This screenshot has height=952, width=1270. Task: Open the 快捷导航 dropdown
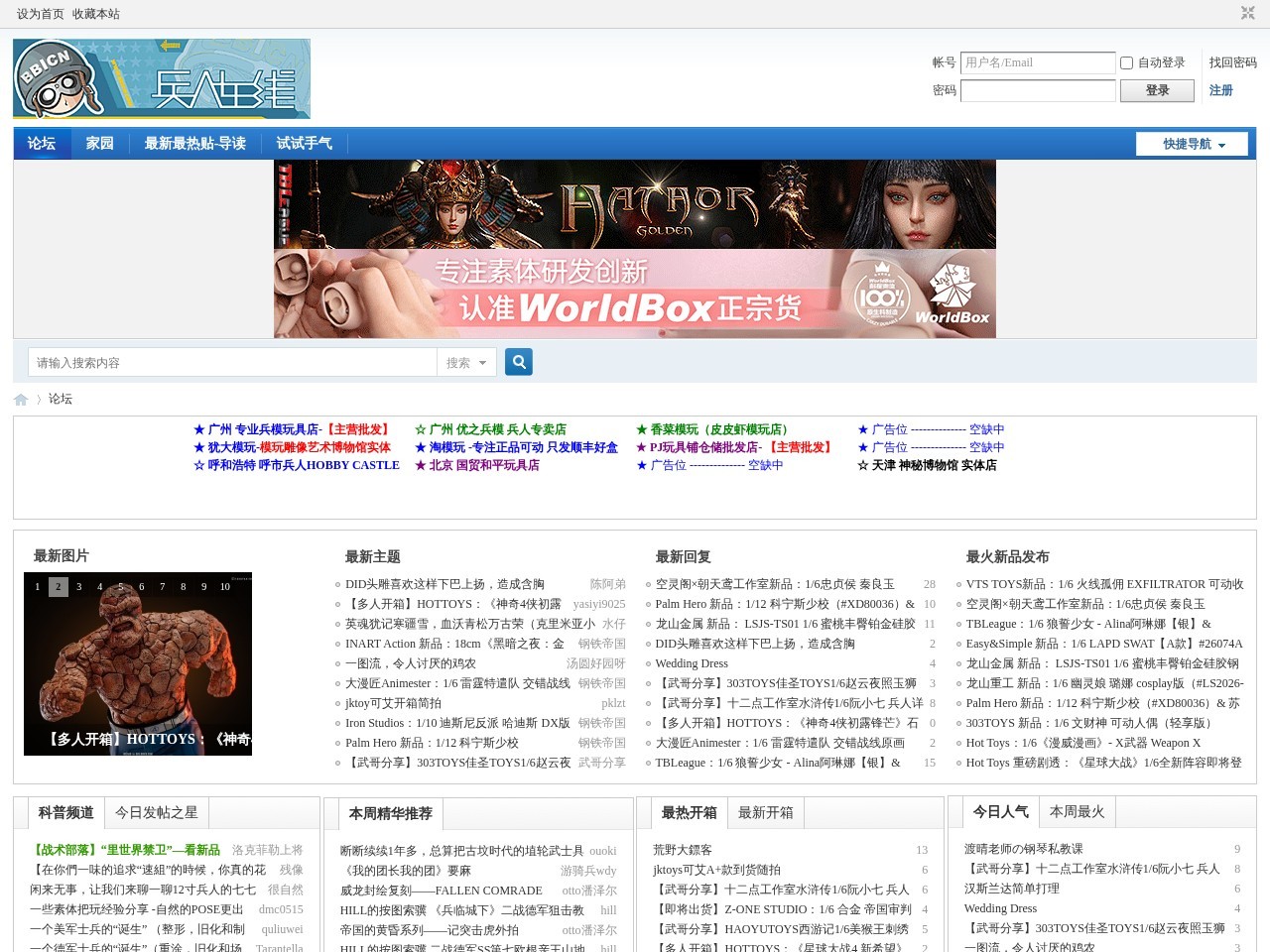[1193, 144]
